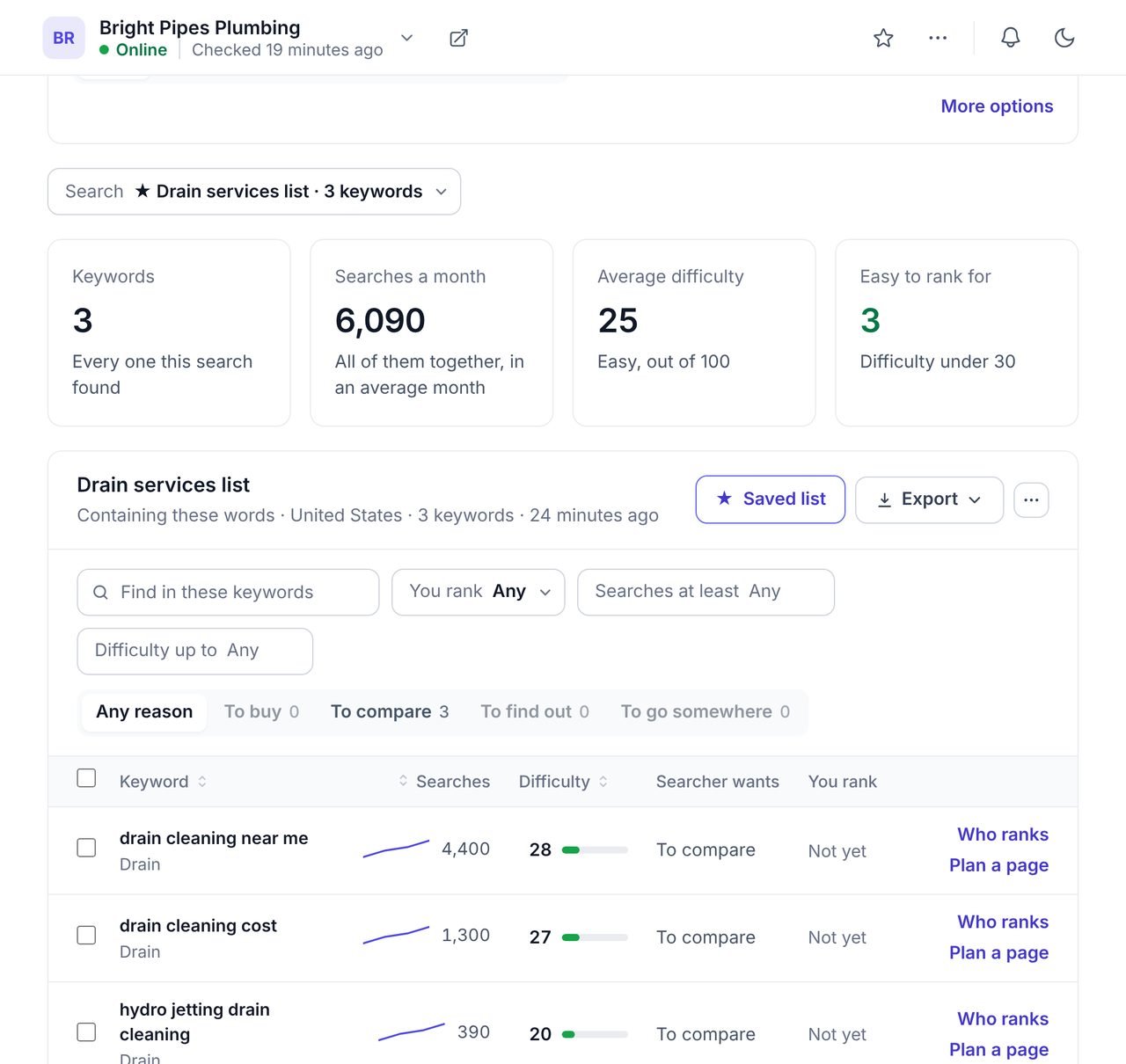Click the difficulty bar for drain cleaning cost
The height and width of the screenshot is (1064, 1126).
click(595, 937)
